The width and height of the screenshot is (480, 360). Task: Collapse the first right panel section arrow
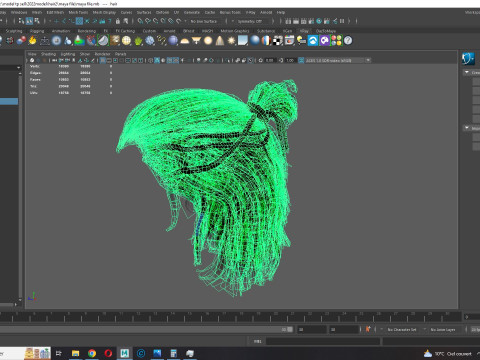(467, 72)
